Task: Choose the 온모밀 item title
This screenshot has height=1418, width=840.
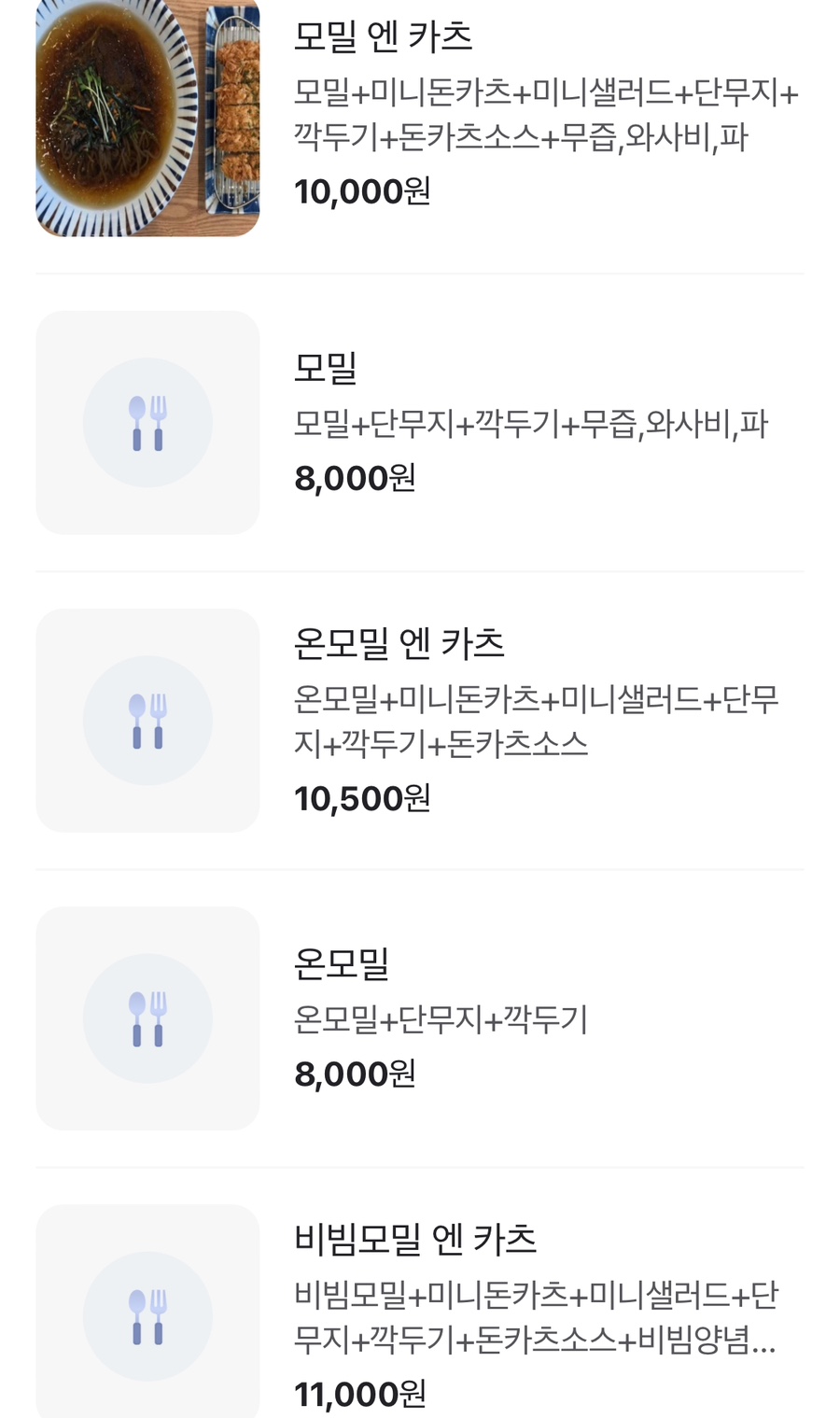Action: [342, 964]
